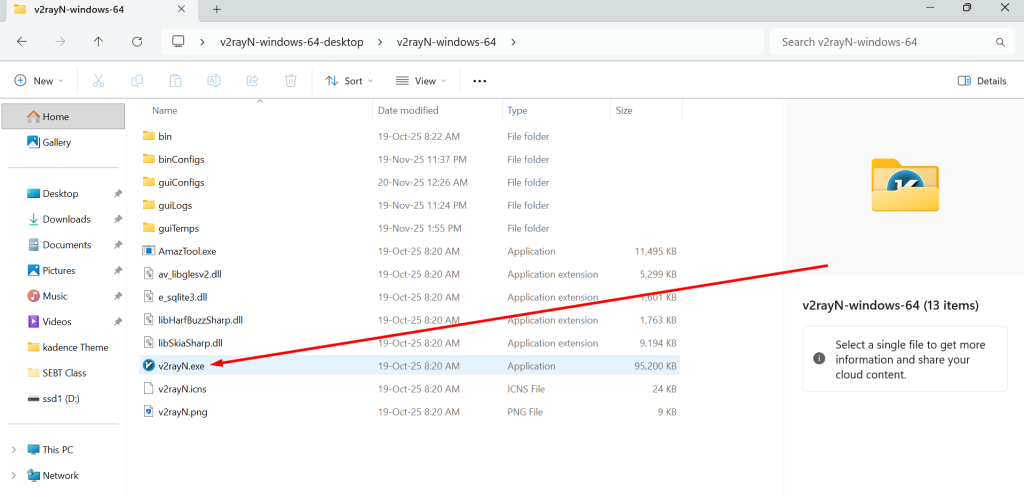Screen dimensions: 1024x497
Task: Expand chevron after v2rayN-windows-64 breadcrumb
Action: pyautogui.click(x=513, y=42)
